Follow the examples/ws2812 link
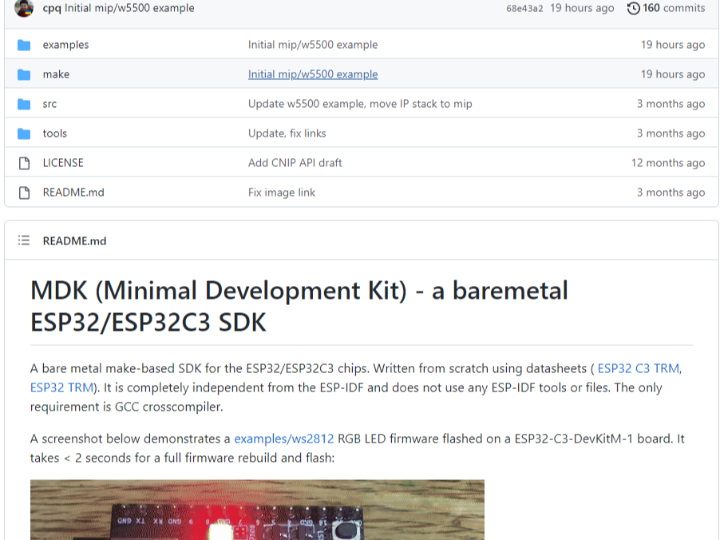This screenshot has height=540, width=720. coord(284,438)
